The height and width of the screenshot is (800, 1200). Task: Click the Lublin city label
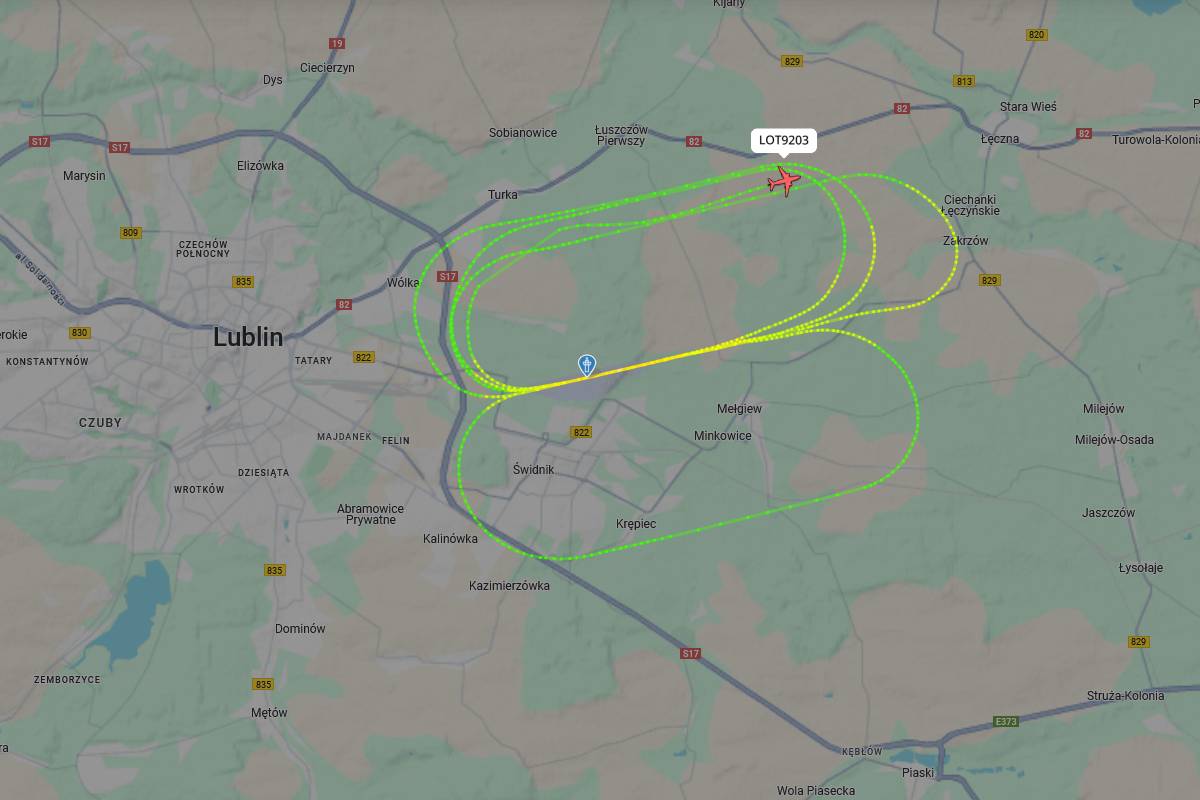(x=248, y=337)
